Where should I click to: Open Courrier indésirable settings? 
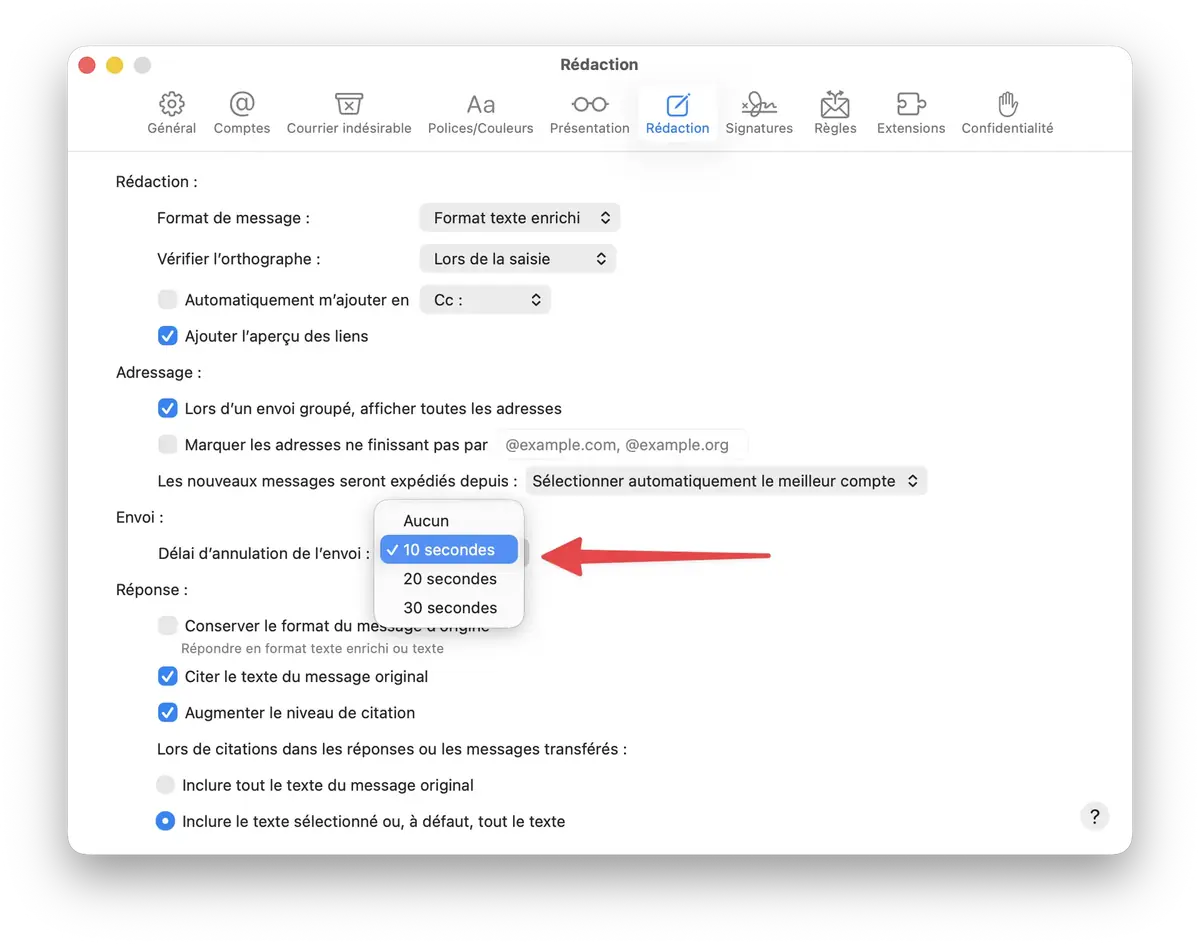[x=349, y=112]
